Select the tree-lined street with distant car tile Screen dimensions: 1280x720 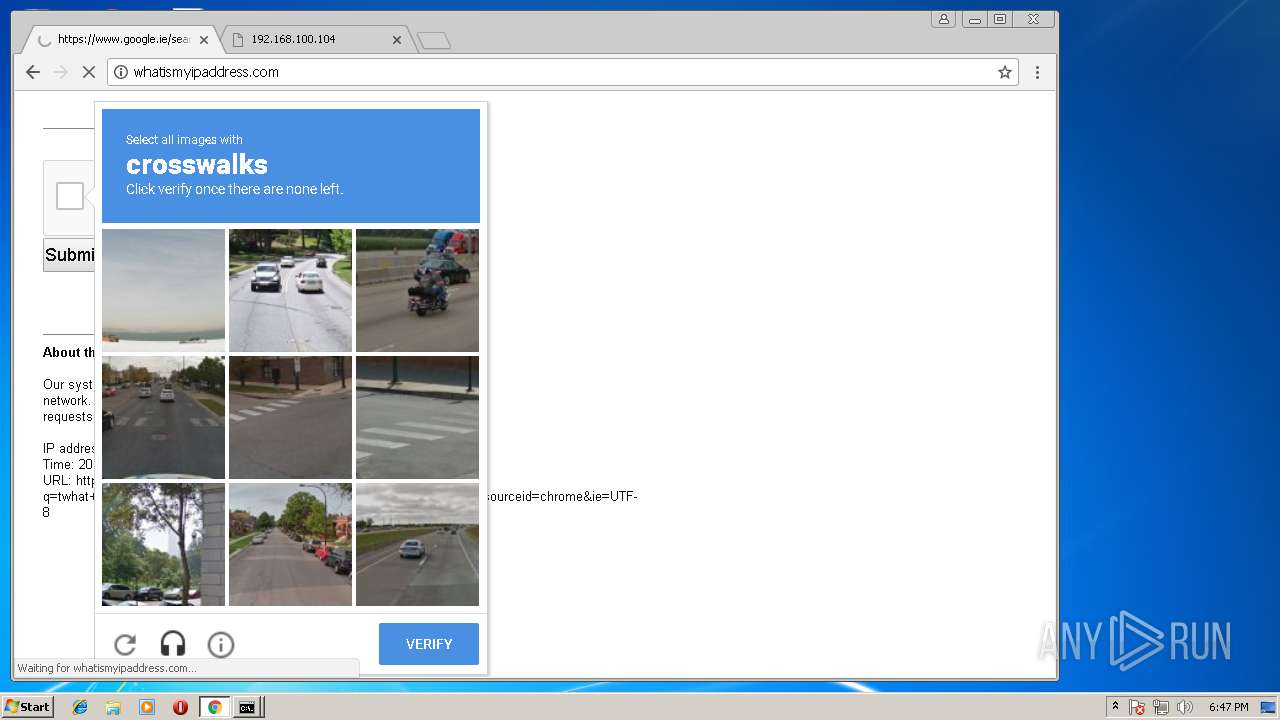click(x=163, y=417)
